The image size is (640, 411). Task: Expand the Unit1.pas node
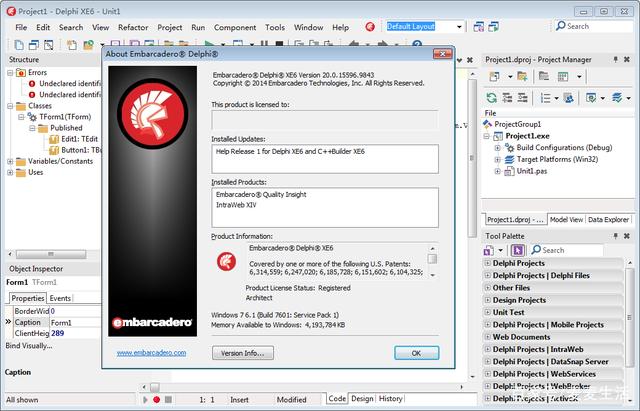pyautogui.click(x=498, y=171)
